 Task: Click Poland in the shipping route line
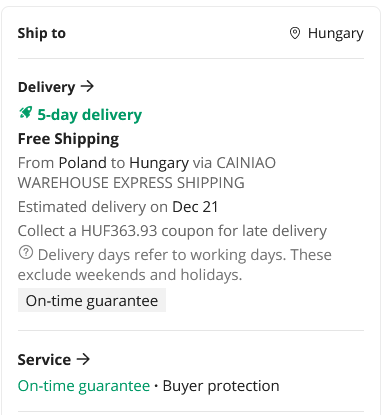pyautogui.click(x=82, y=163)
